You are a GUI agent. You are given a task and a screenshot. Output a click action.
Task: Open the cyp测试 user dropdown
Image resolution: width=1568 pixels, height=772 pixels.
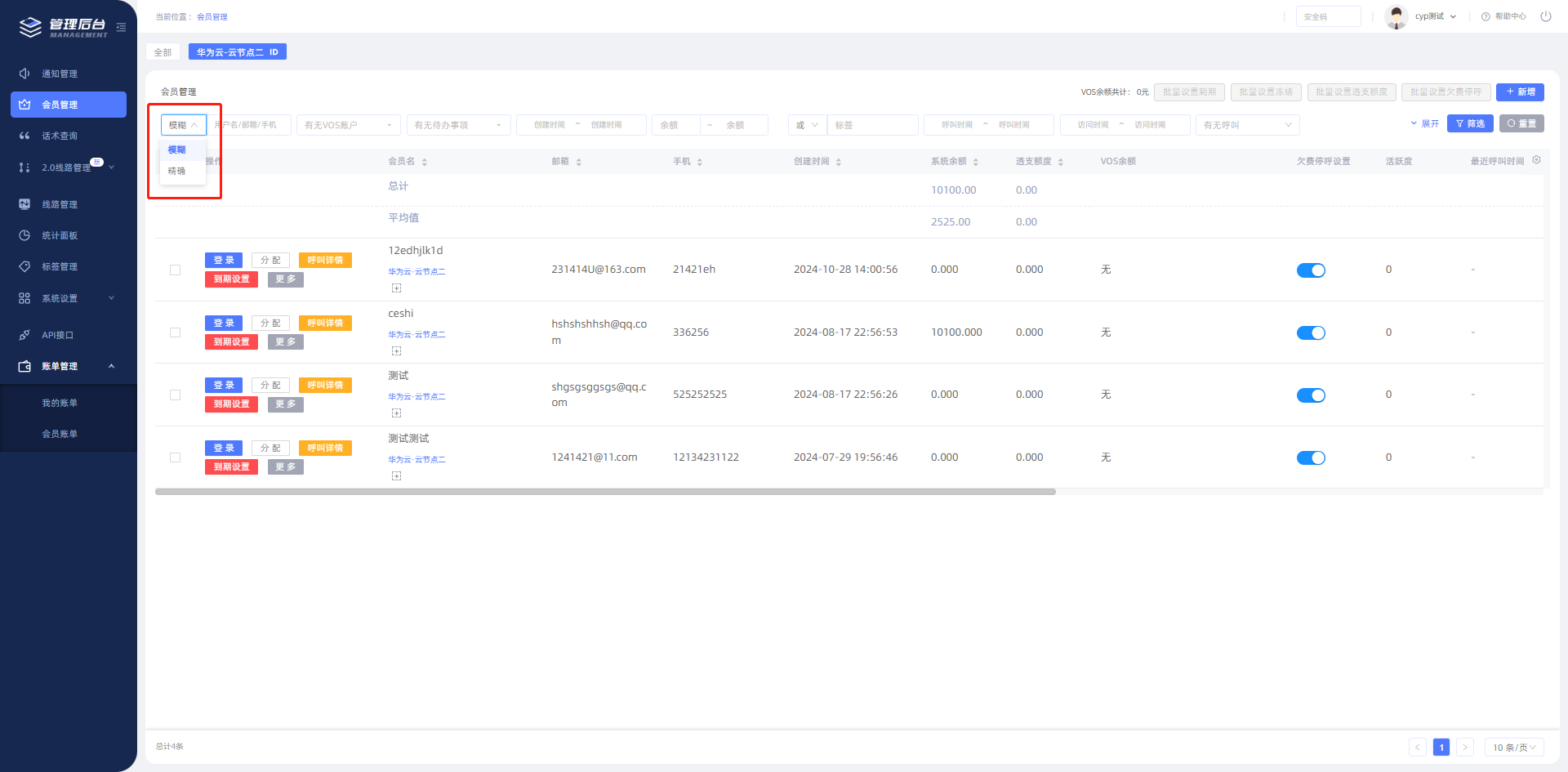click(x=1436, y=16)
